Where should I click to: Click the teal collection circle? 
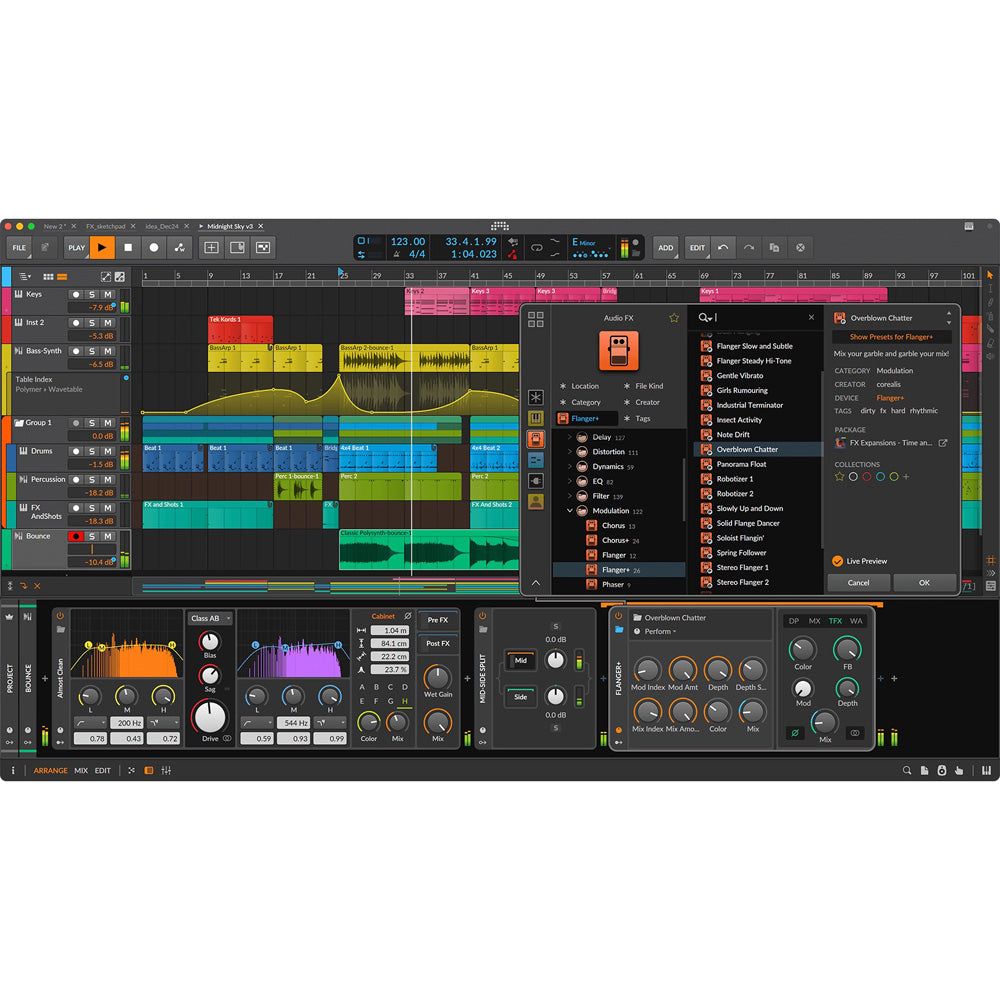coord(880,476)
